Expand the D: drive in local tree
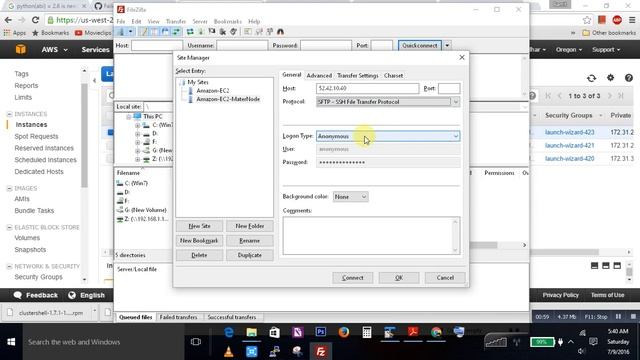The image size is (640, 360). tap(138, 134)
